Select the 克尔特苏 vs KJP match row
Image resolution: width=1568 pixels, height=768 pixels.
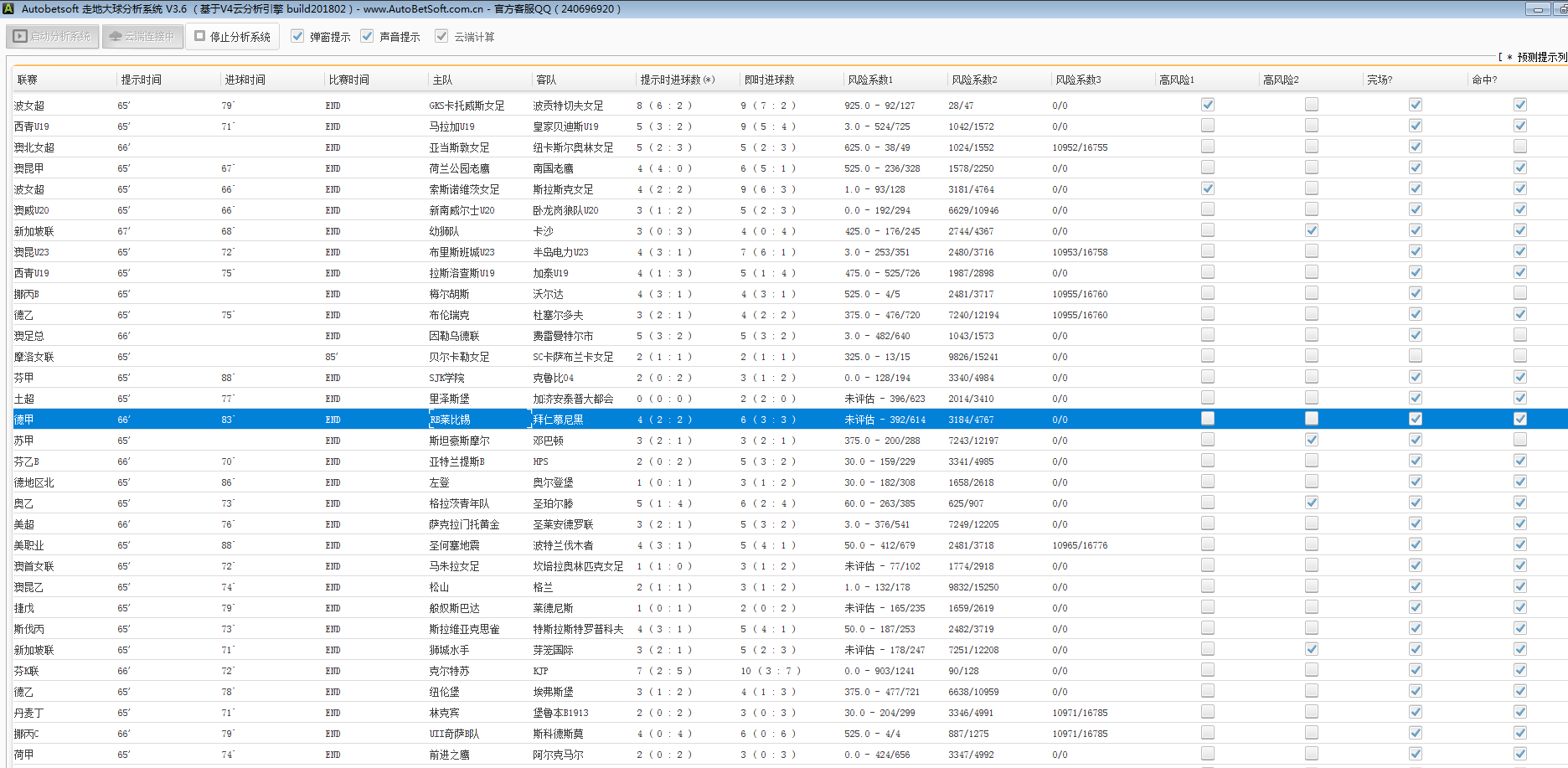pos(450,671)
